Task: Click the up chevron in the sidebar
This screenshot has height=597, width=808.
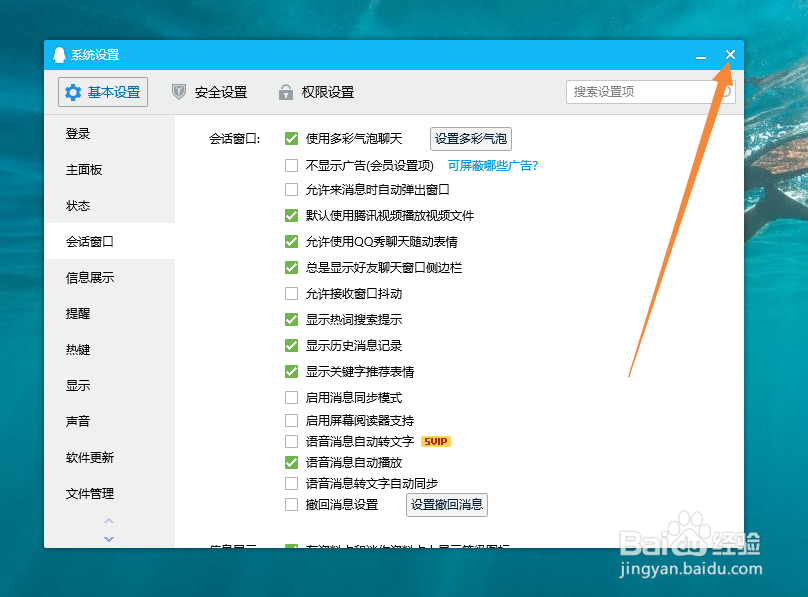Action: click(x=108, y=521)
